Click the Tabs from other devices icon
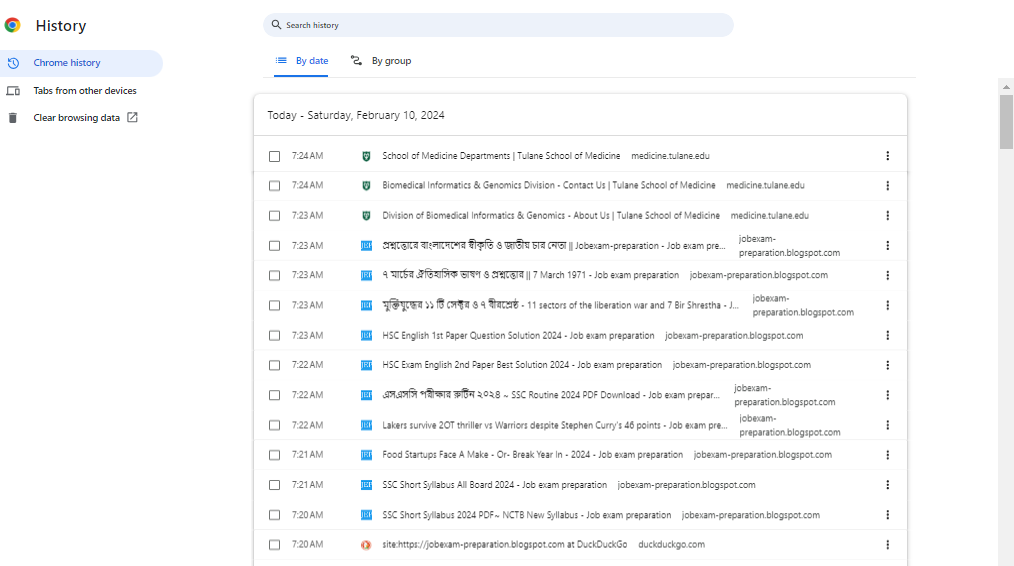Screen dimensions: 1014x566 pyautogui.click(x=13, y=91)
